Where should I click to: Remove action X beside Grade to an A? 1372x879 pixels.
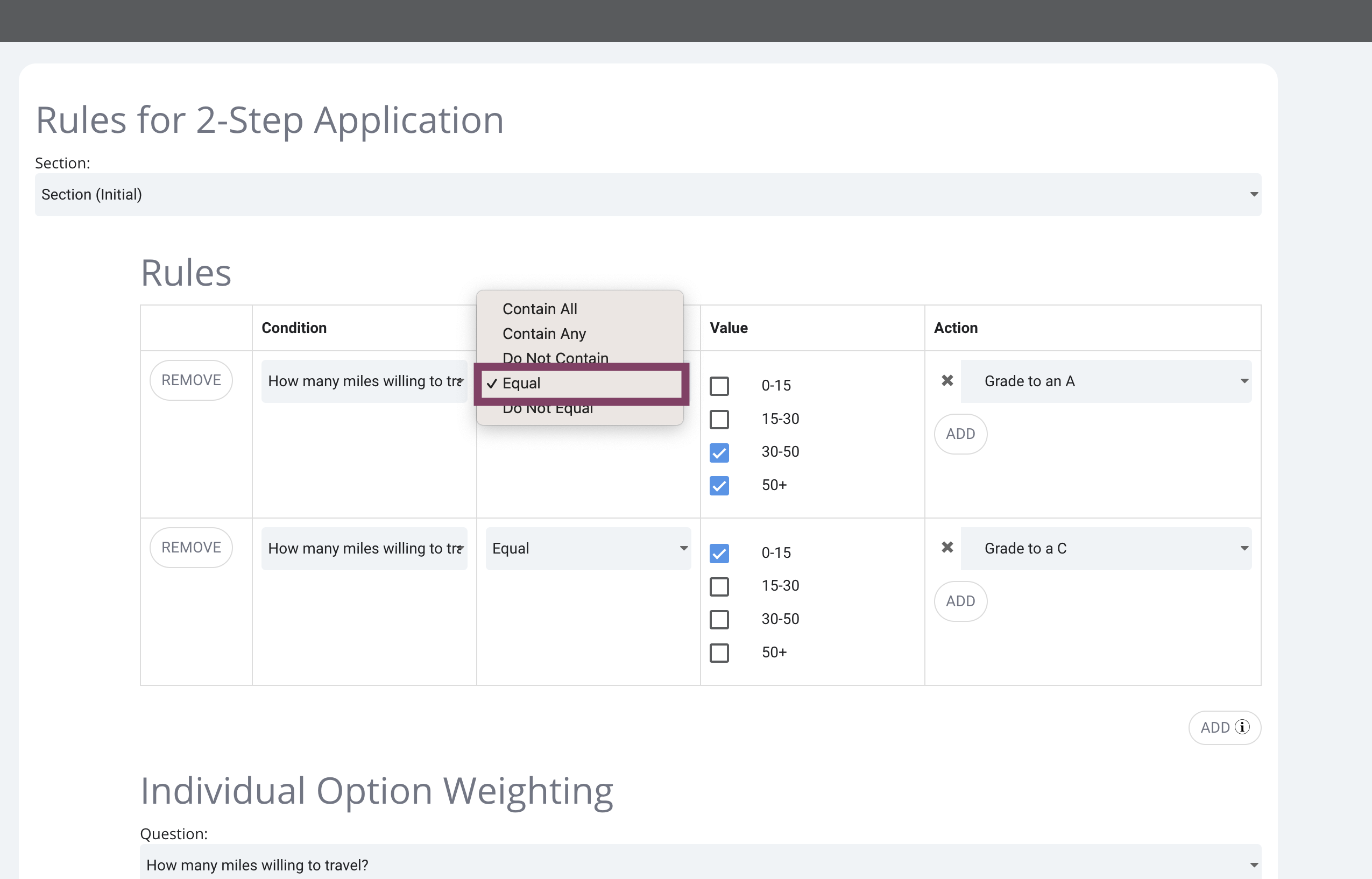pos(947,380)
